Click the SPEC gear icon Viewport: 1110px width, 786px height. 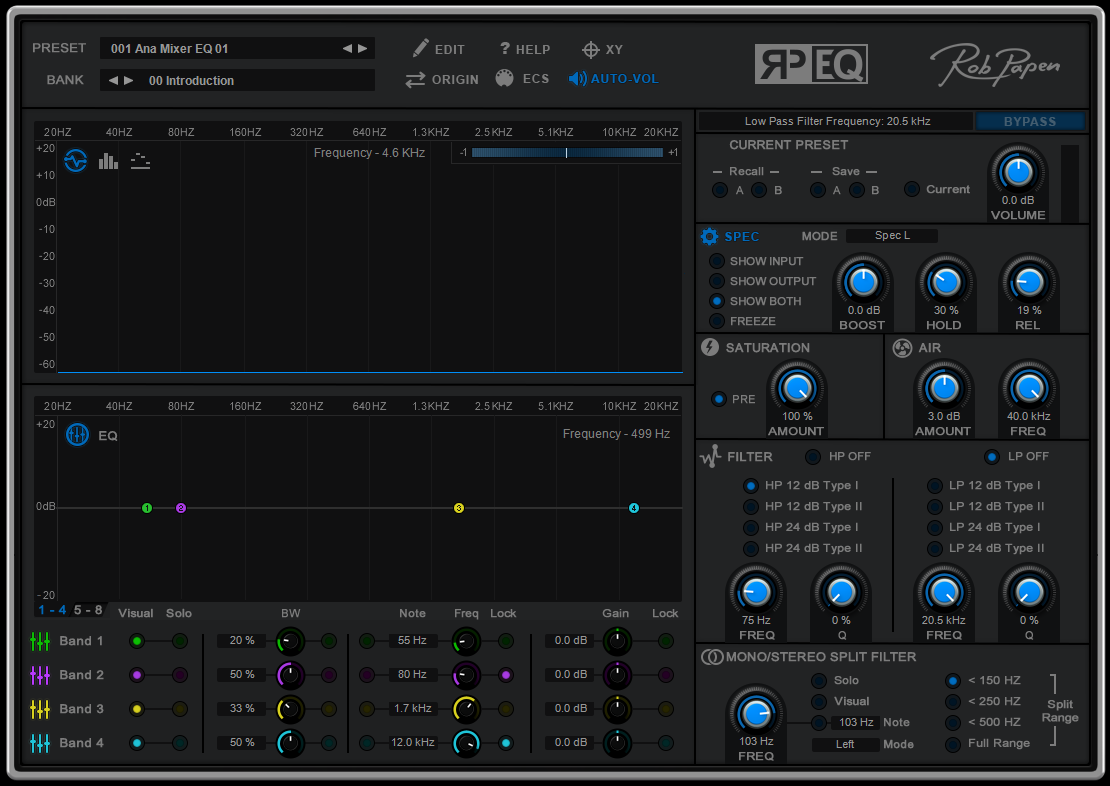click(709, 237)
